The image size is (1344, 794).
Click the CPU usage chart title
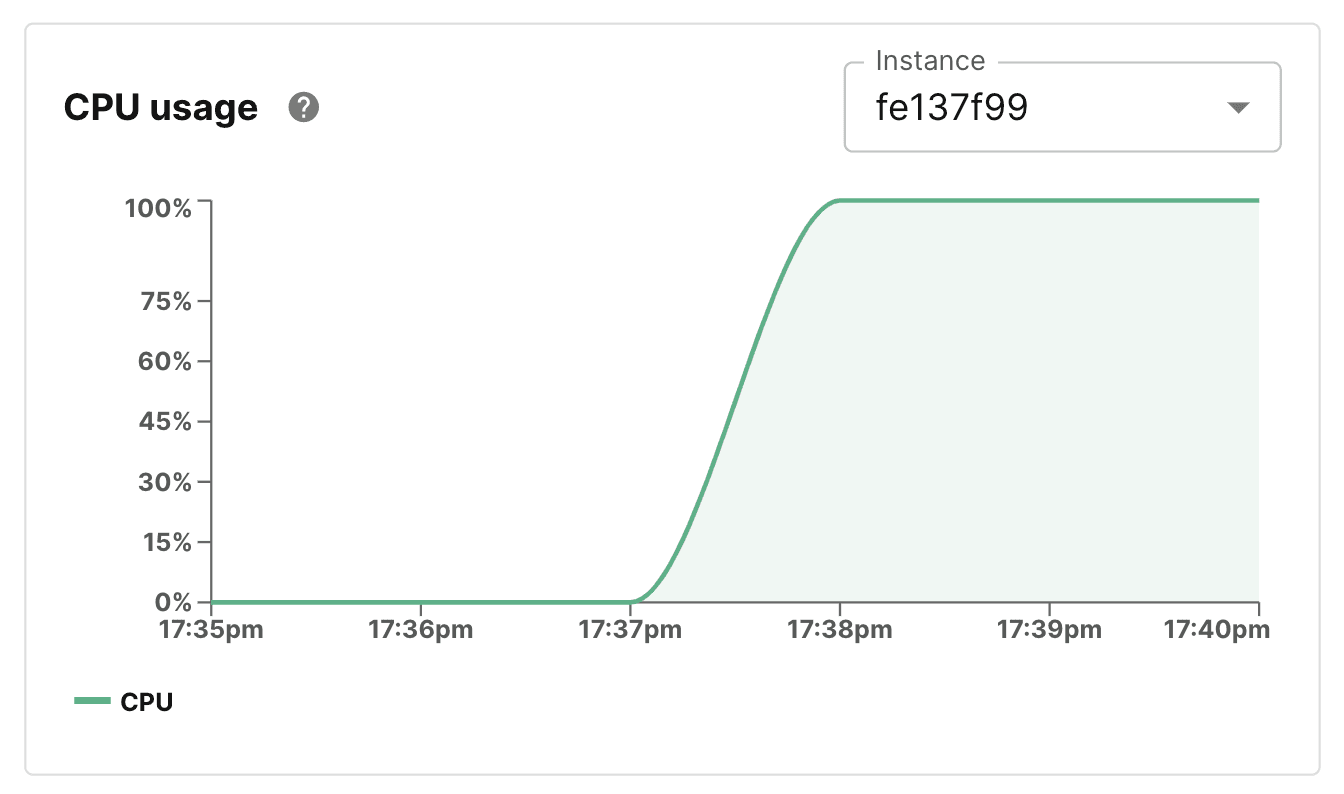(160, 107)
